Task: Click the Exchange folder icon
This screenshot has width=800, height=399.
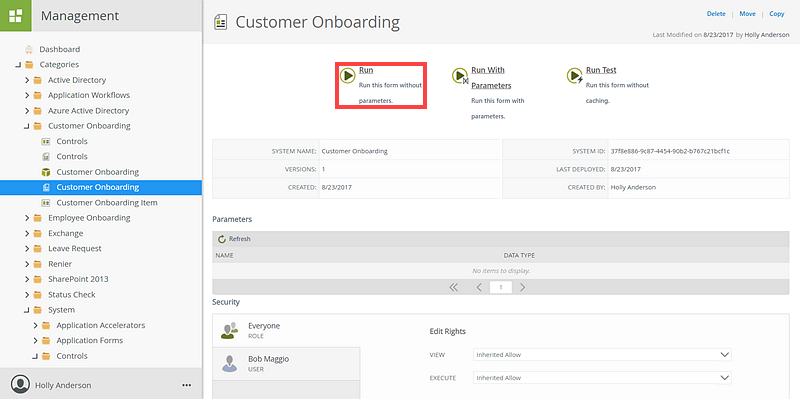Action: pyautogui.click(x=37, y=233)
